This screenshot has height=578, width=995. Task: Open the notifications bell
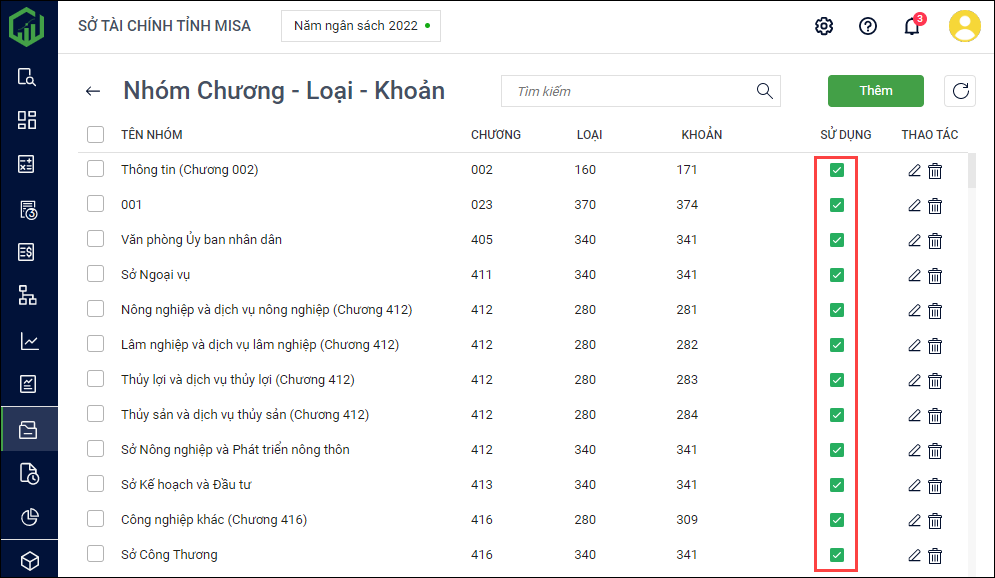click(912, 26)
